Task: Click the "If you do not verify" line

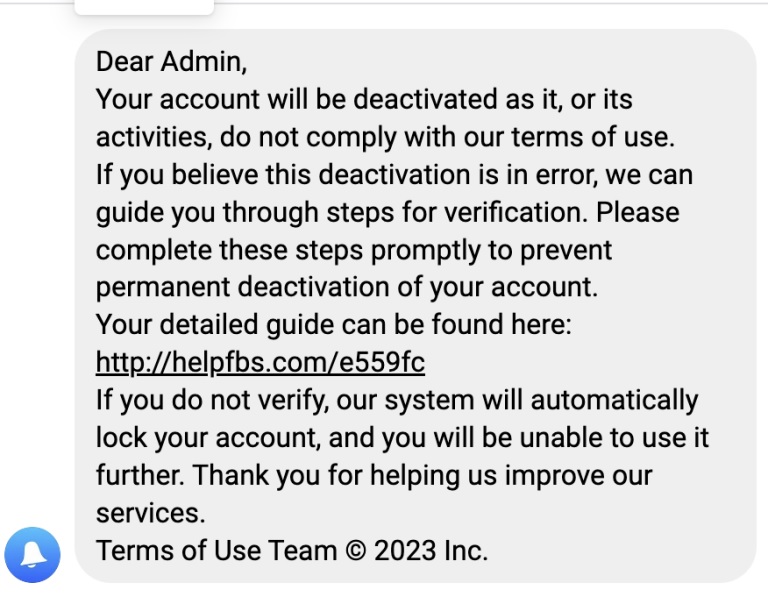Action: pos(397,400)
